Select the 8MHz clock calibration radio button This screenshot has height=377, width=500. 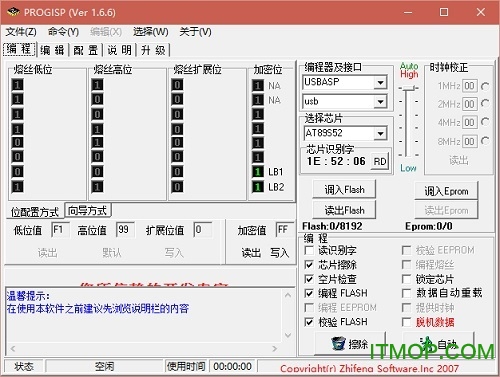pos(485,141)
